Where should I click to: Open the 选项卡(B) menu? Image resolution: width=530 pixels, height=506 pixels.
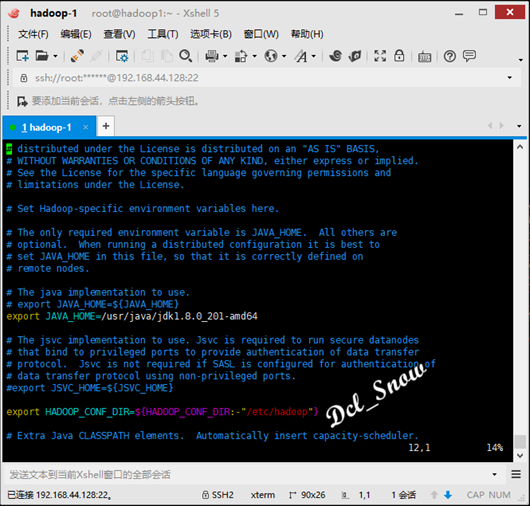point(211,34)
